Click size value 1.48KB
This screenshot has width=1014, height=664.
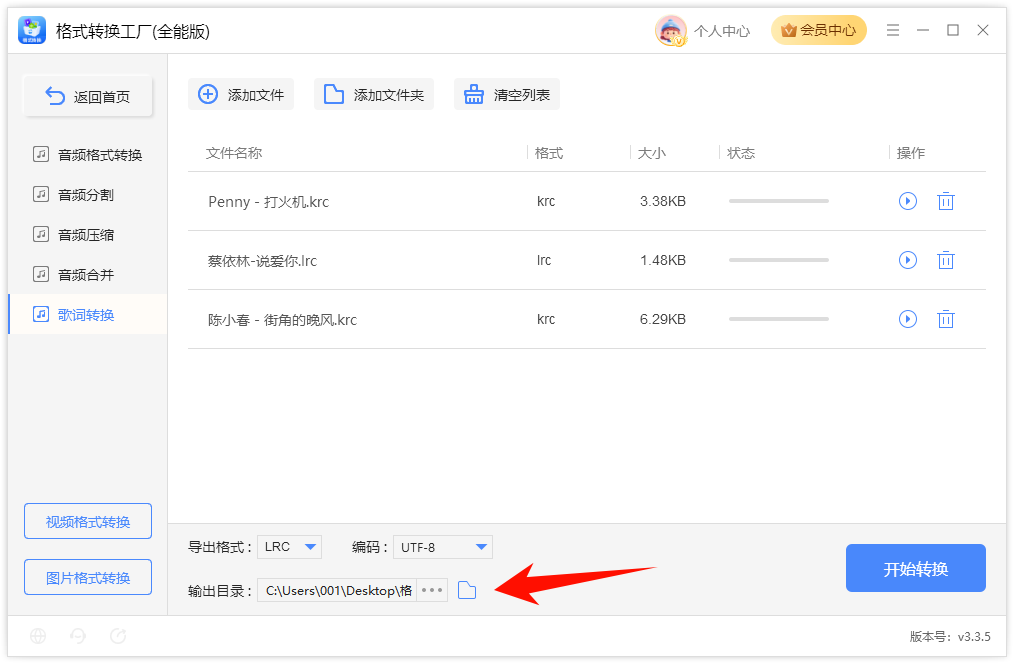[x=663, y=260]
